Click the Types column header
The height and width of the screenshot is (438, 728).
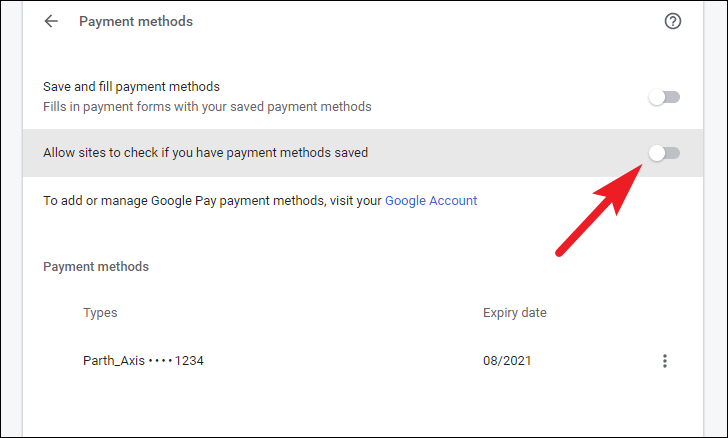[x=100, y=313]
